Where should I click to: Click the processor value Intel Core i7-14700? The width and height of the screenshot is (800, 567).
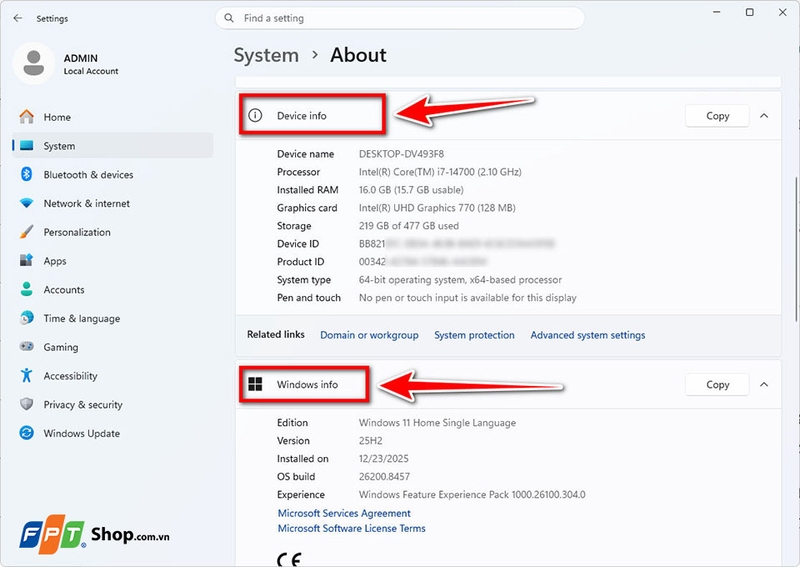(x=440, y=172)
